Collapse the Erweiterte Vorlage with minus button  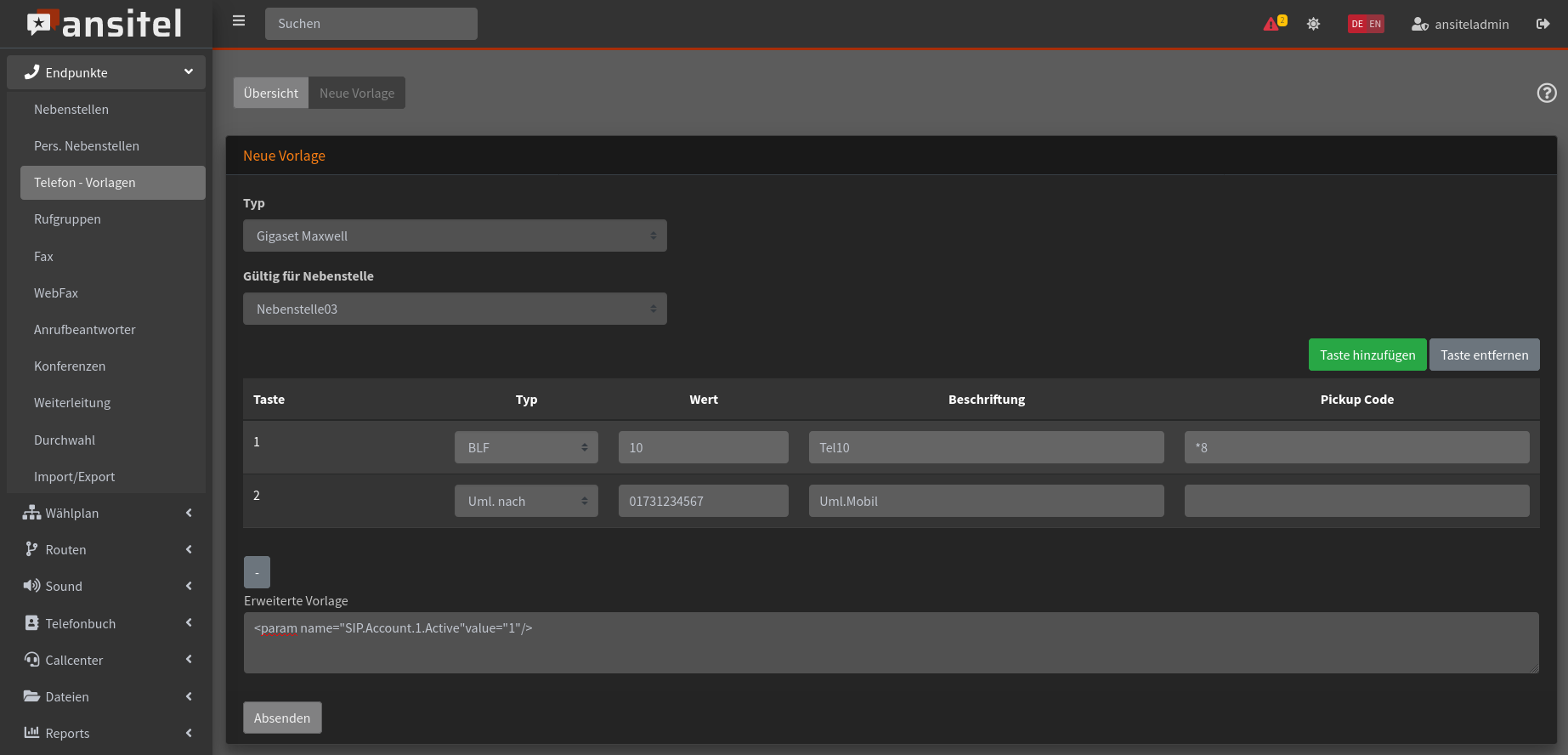[257, 572]
